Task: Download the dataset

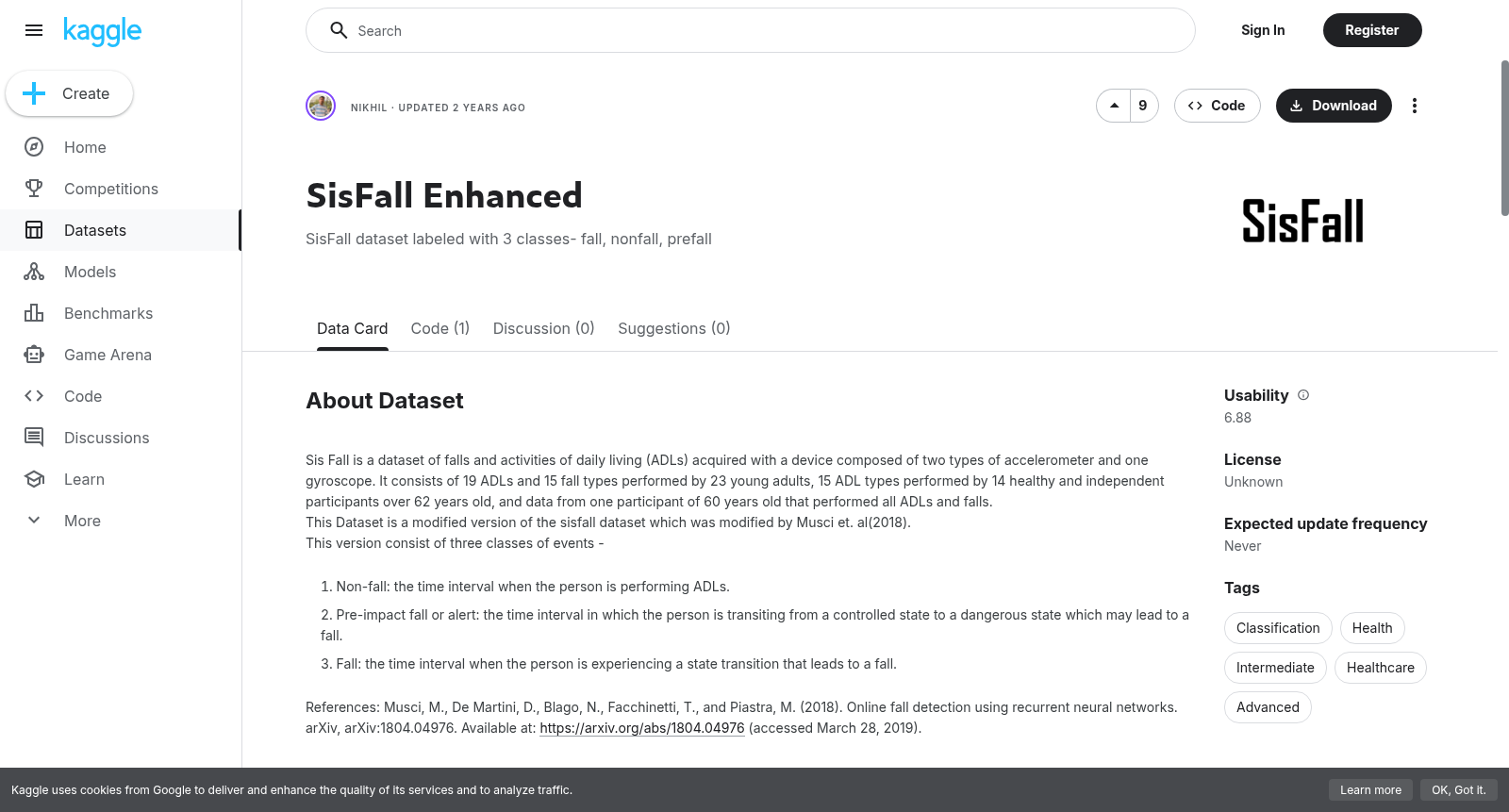Action: (x=1334, y=106)
